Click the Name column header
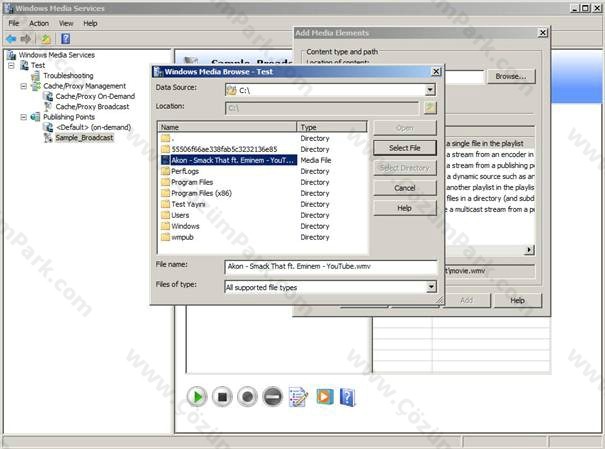605x449 pixels. coord(227,127)
